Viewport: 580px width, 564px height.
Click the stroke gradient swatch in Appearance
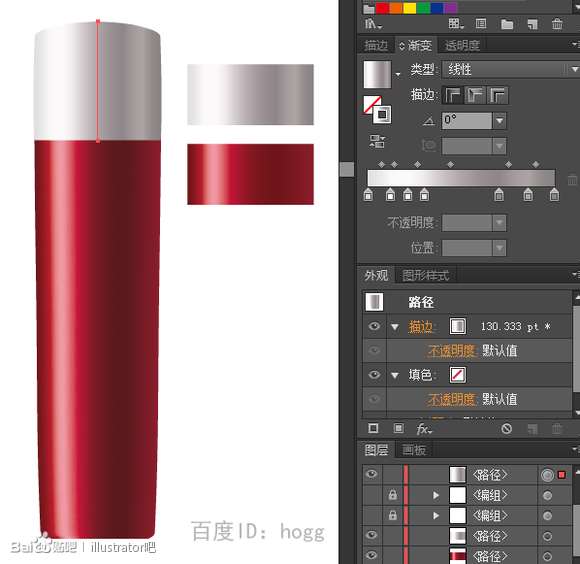tap(458, 326)
